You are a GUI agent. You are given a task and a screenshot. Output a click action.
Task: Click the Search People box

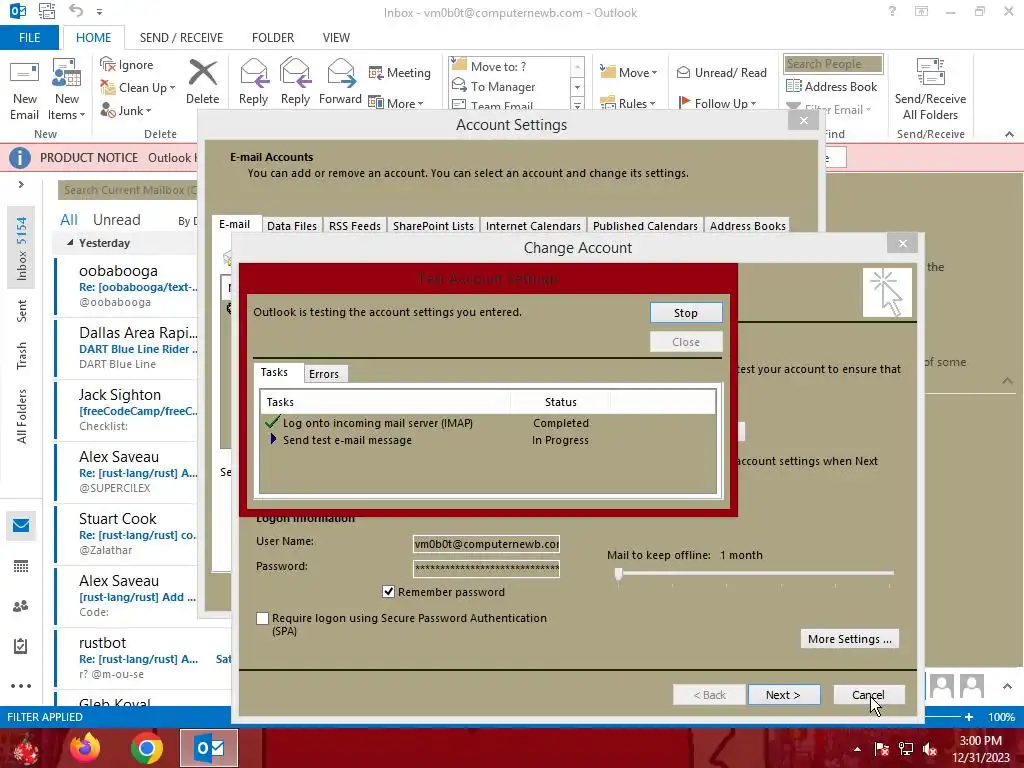[833, 63]
